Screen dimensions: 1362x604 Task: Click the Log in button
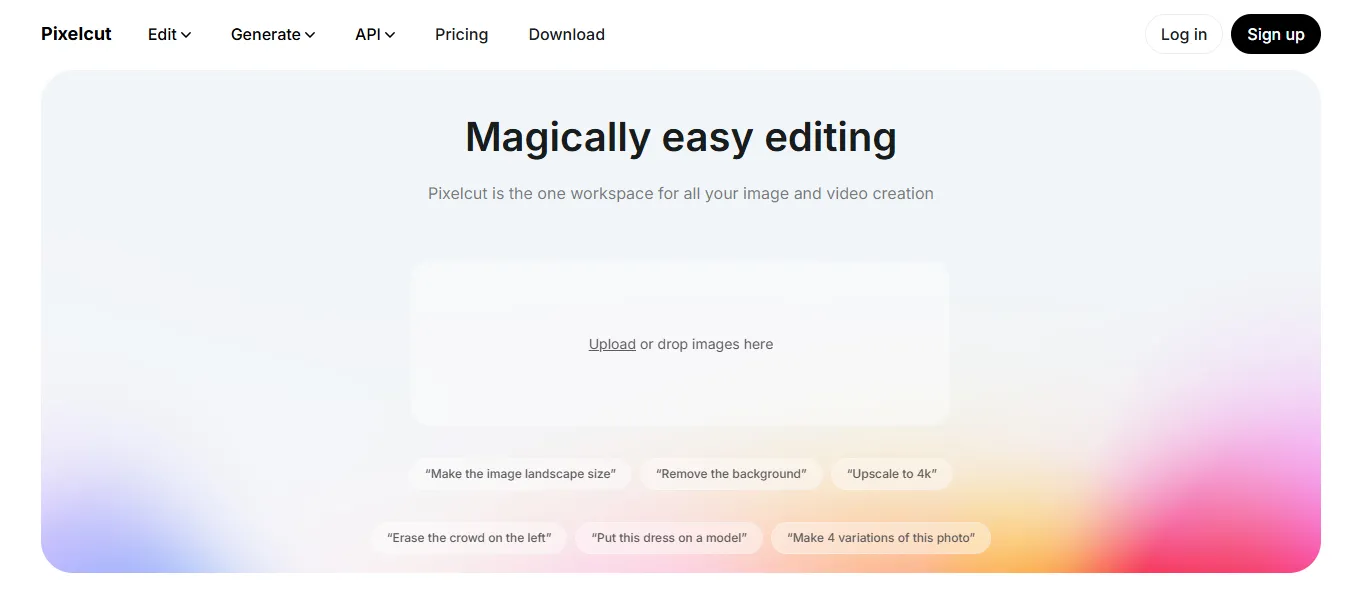1184,34
